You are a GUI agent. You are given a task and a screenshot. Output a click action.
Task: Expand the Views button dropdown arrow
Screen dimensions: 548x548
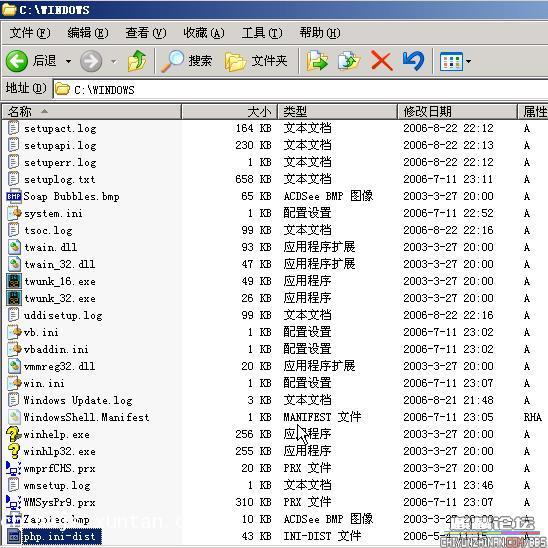(468, 62)
